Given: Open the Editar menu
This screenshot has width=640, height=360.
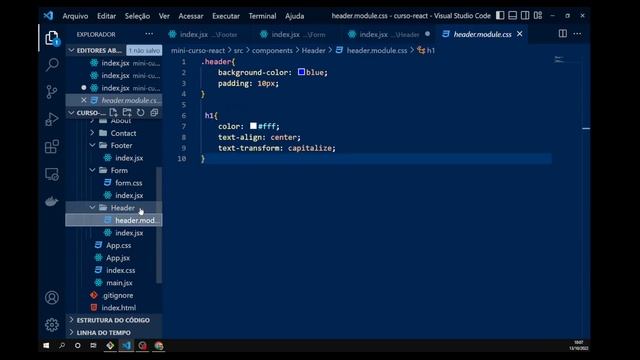Looking at the screenshot, I should tap(107, 16).
